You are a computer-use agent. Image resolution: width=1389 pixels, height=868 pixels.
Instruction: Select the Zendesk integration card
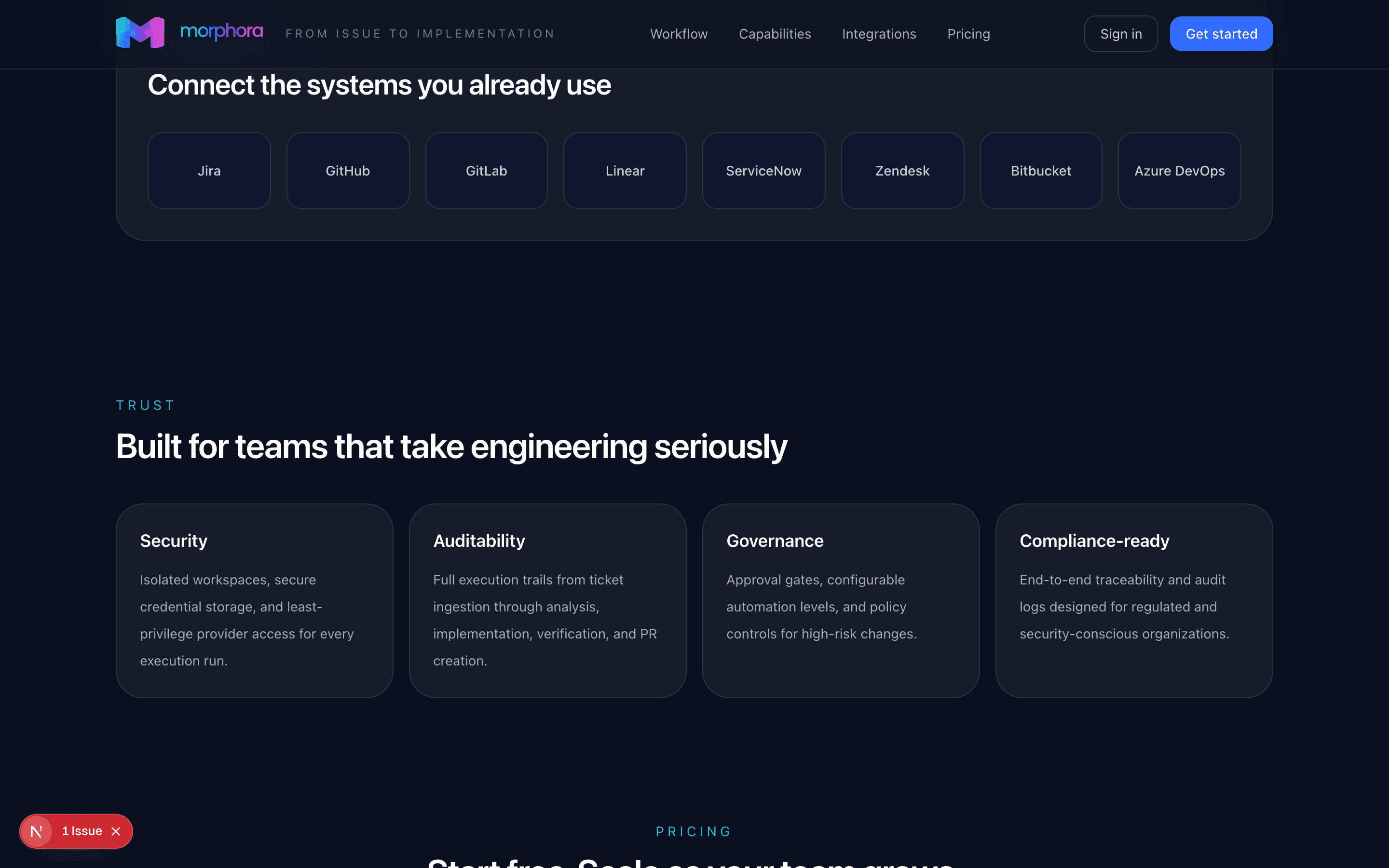(x=902, y=170)
